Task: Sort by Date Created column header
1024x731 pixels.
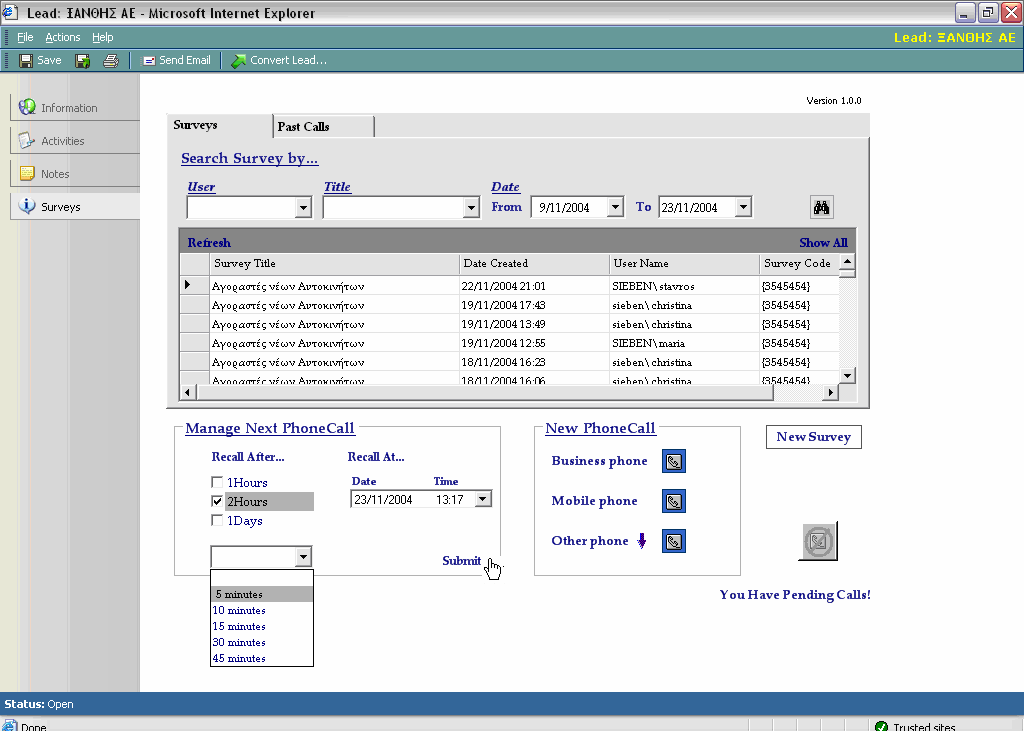Action: pos(534,263)
